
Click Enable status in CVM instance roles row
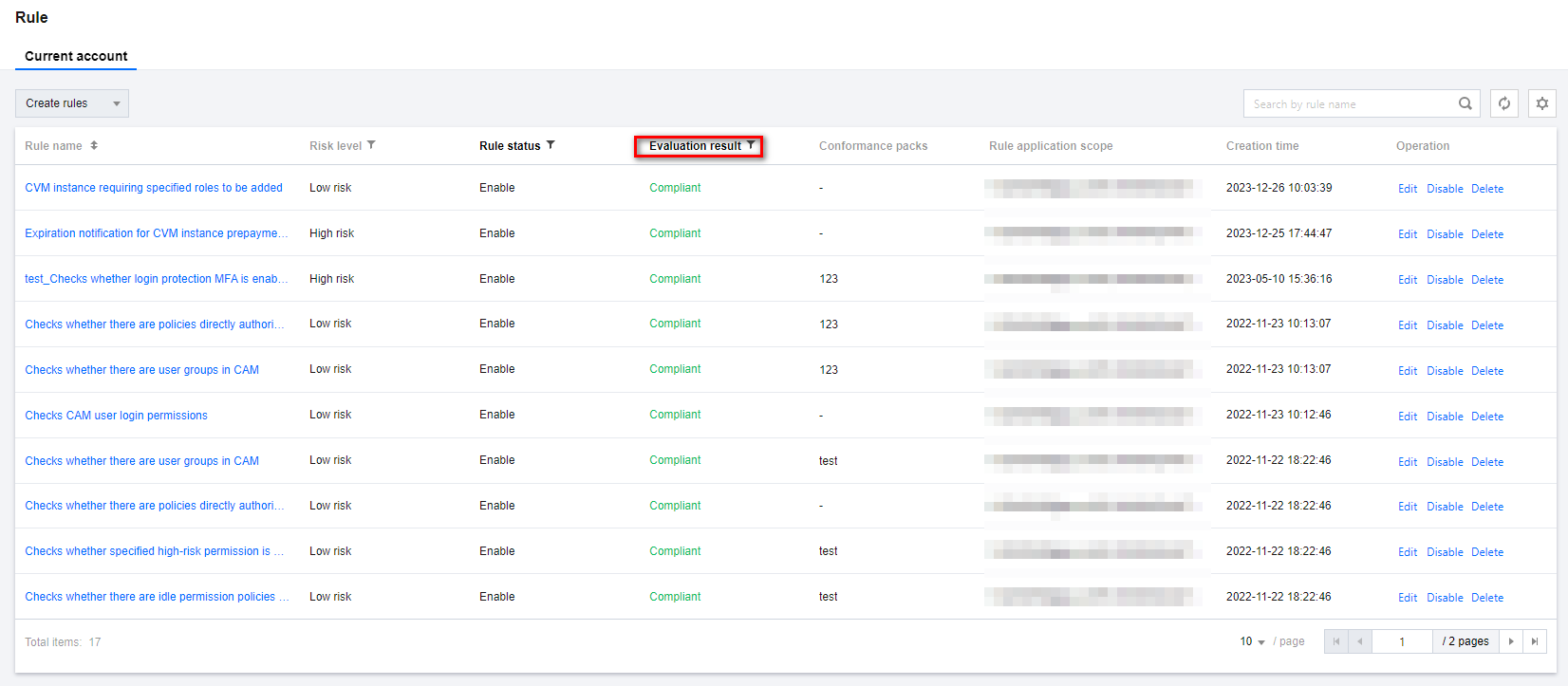click(497, 188)
